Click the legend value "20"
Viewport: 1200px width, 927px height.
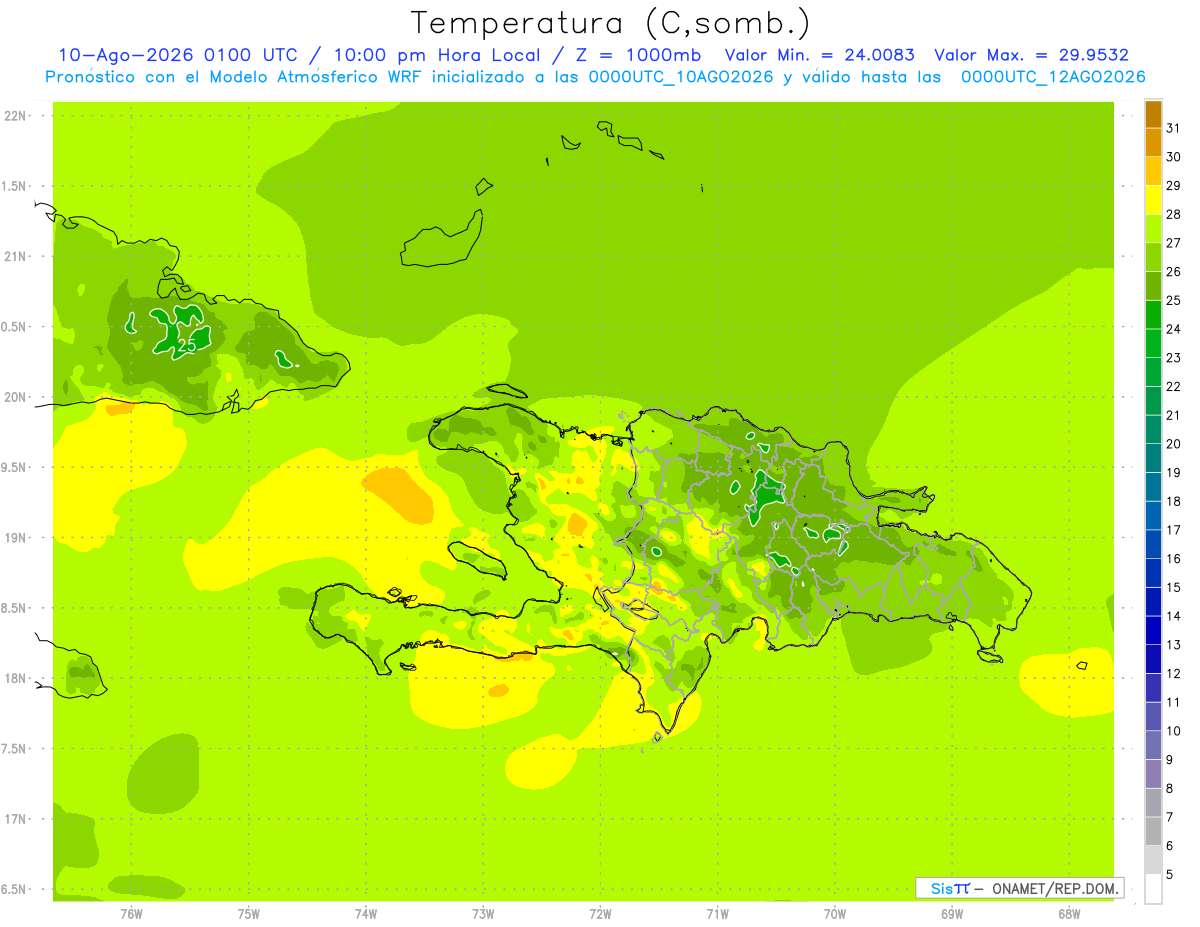tap(1173, 444)
